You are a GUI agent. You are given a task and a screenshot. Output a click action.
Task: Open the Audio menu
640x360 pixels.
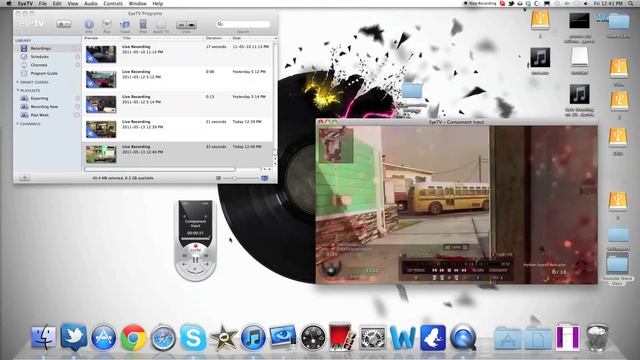tap(91, 4)
